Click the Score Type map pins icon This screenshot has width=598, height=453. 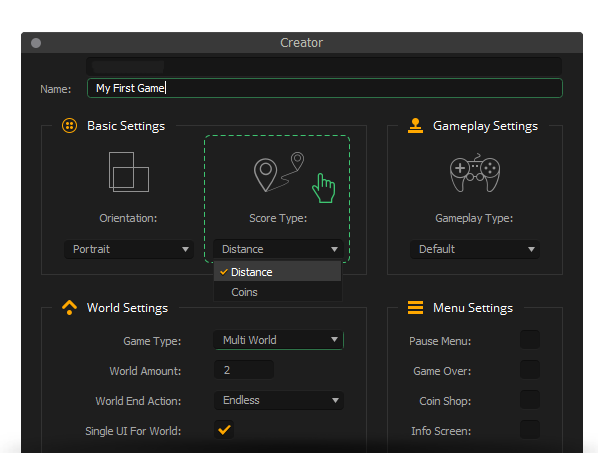pyautogui.click(x=279, y=172)
